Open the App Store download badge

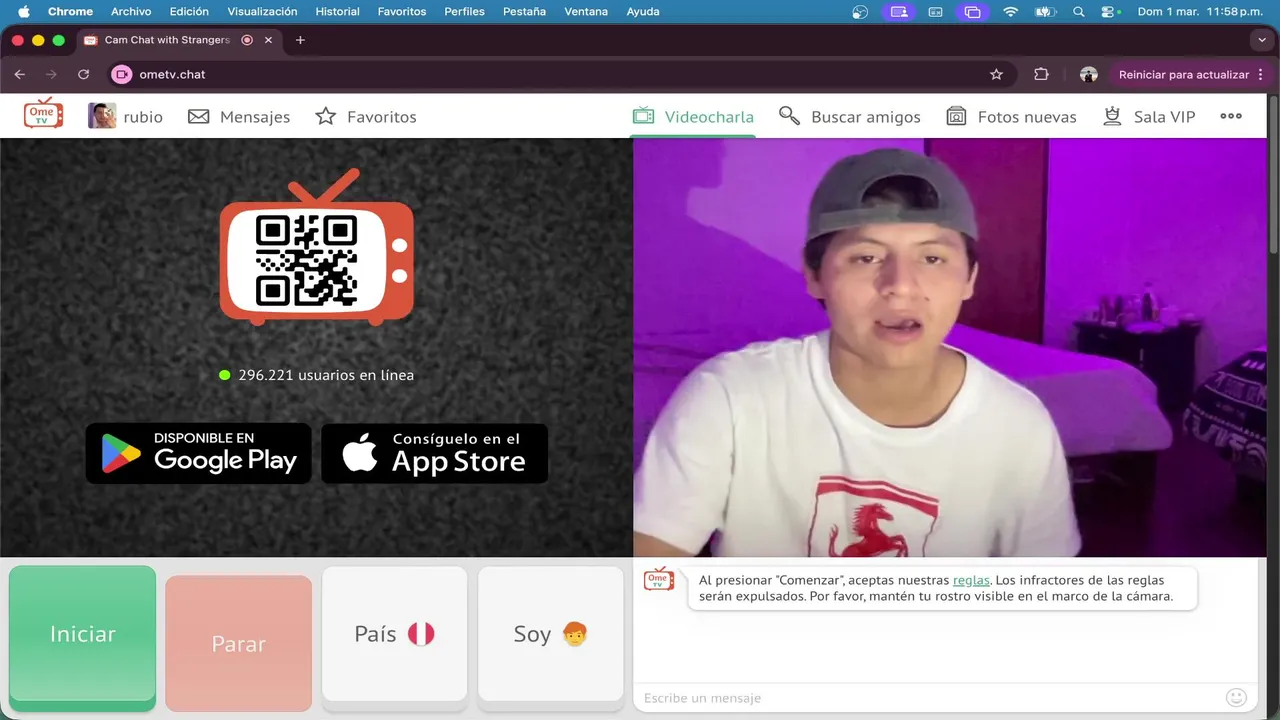tap(435, 453)
